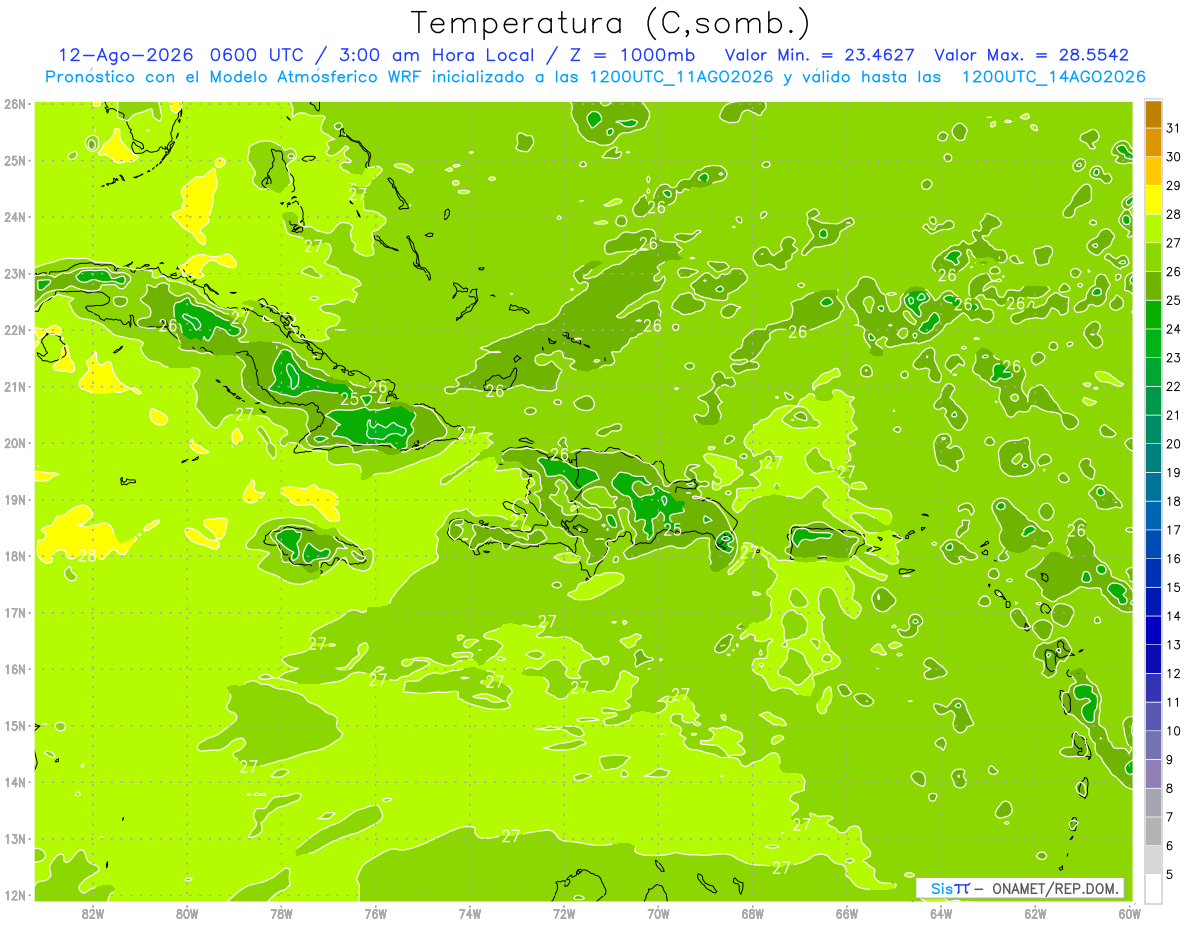Click the yellow colorbar segment between 28 and 29
The image size is (1200, 927).
pos(1153,200)
